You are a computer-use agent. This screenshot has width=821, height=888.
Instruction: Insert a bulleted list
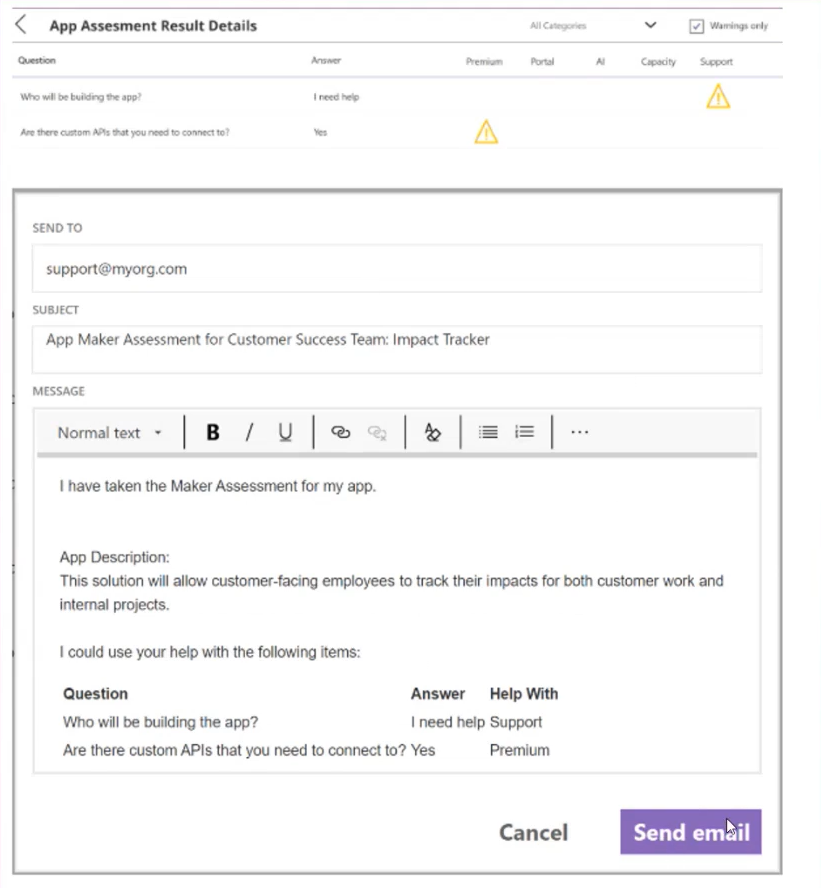(x=488, y=432)
